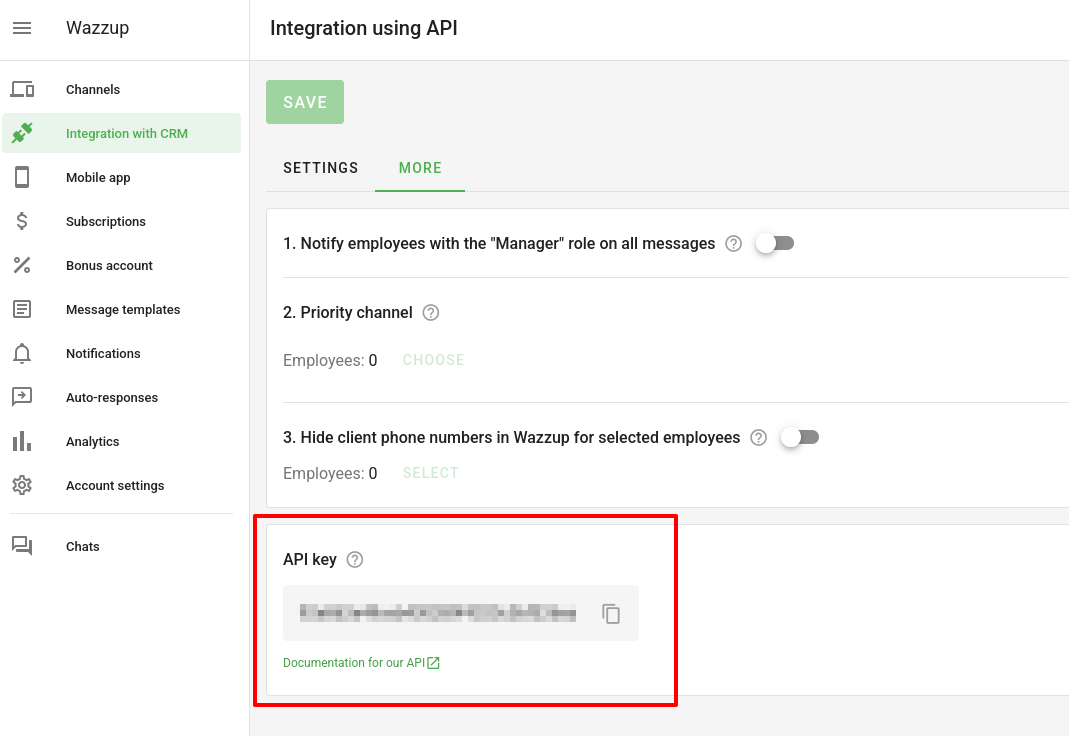Click the Employees: 0 text under Priority channel

(330, 360)
